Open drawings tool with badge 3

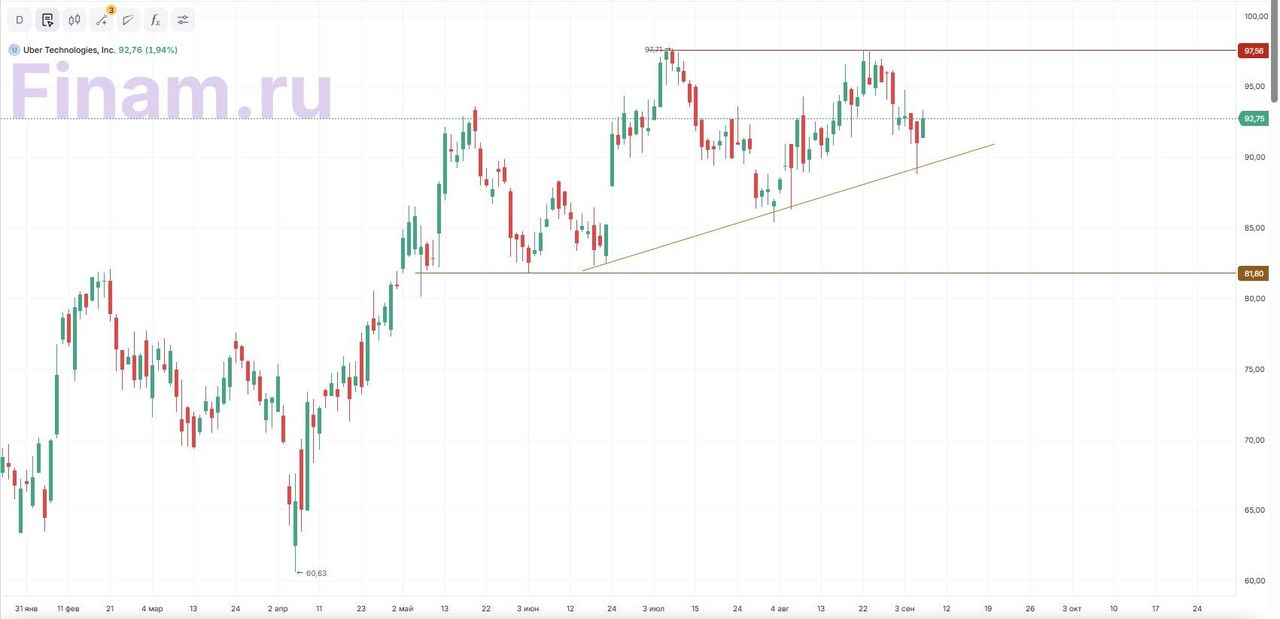pos(102,20)
